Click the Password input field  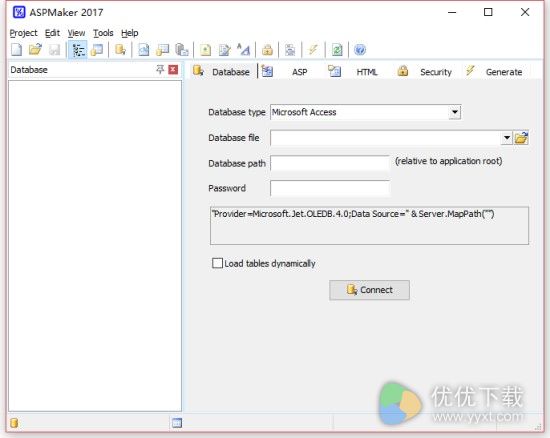tap(330, 188)
